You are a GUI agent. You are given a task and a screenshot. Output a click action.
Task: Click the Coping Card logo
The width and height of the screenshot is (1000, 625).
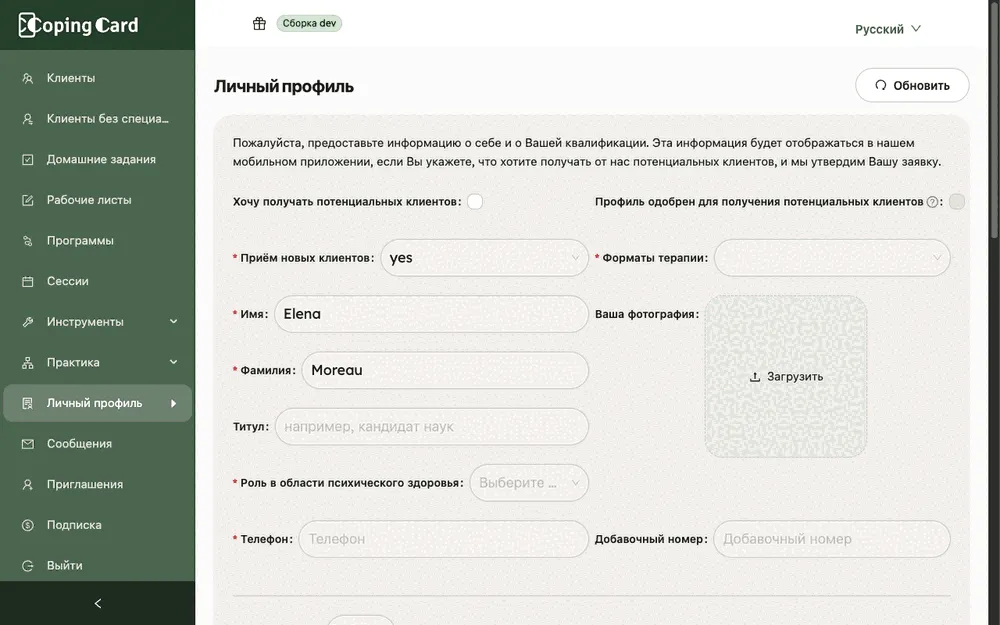[78, 25]
